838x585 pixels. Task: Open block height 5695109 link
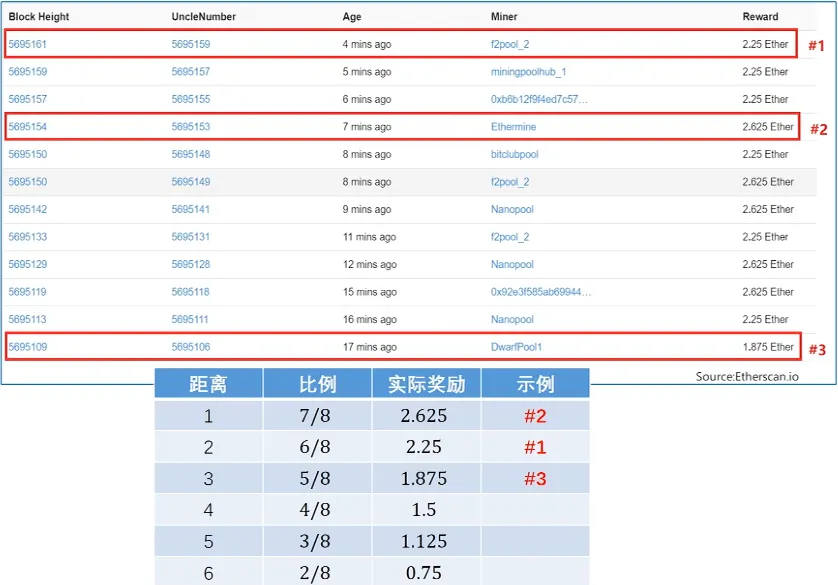[x=28, y=347]
